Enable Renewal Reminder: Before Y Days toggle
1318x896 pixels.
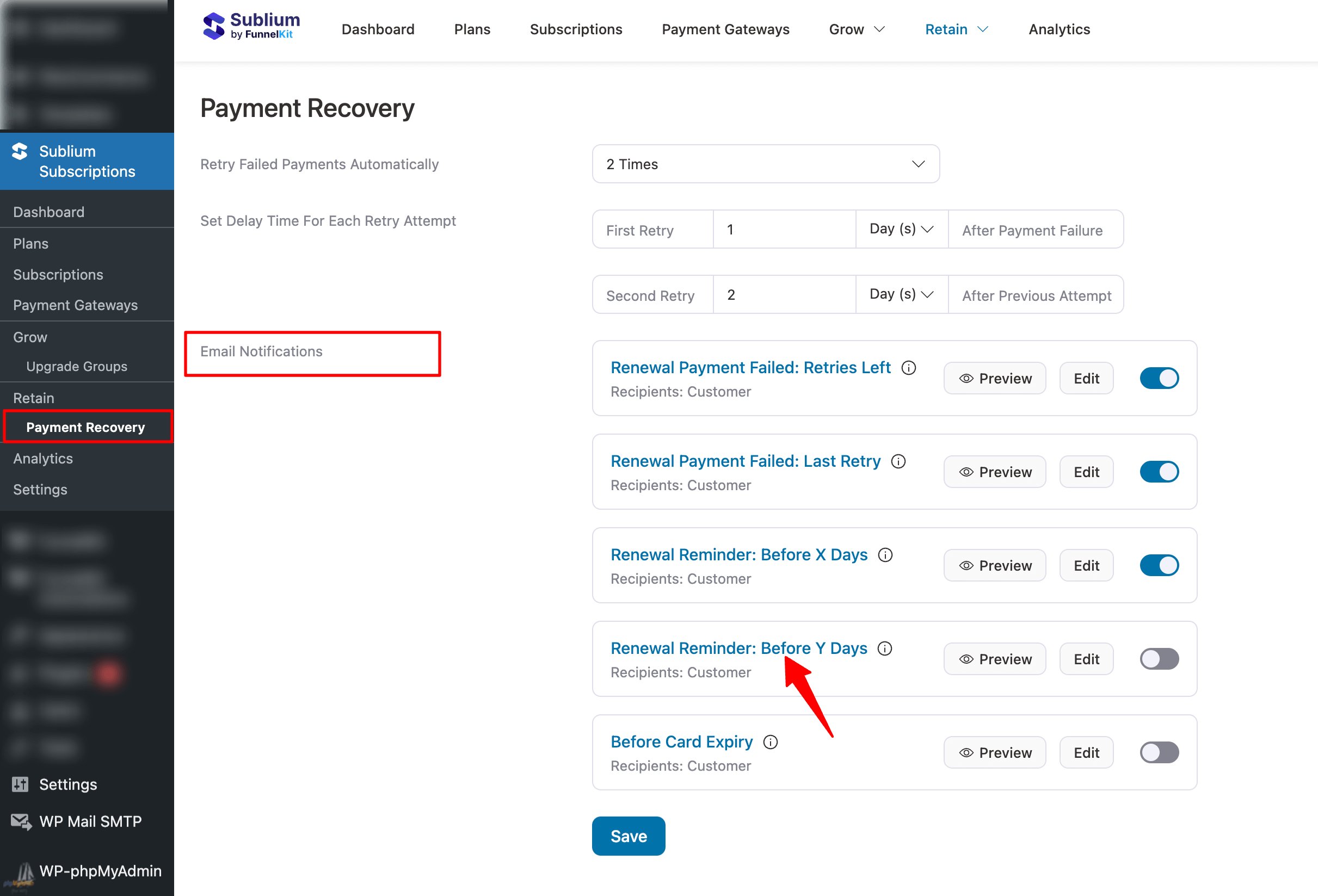coord(1159,659)
